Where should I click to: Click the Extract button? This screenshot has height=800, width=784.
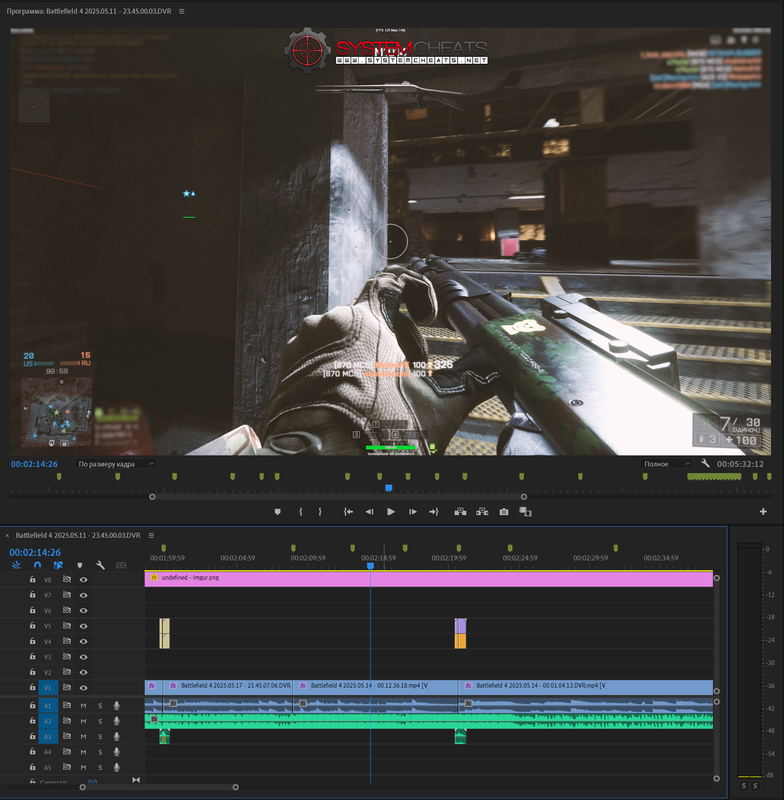tap(482, 512)
